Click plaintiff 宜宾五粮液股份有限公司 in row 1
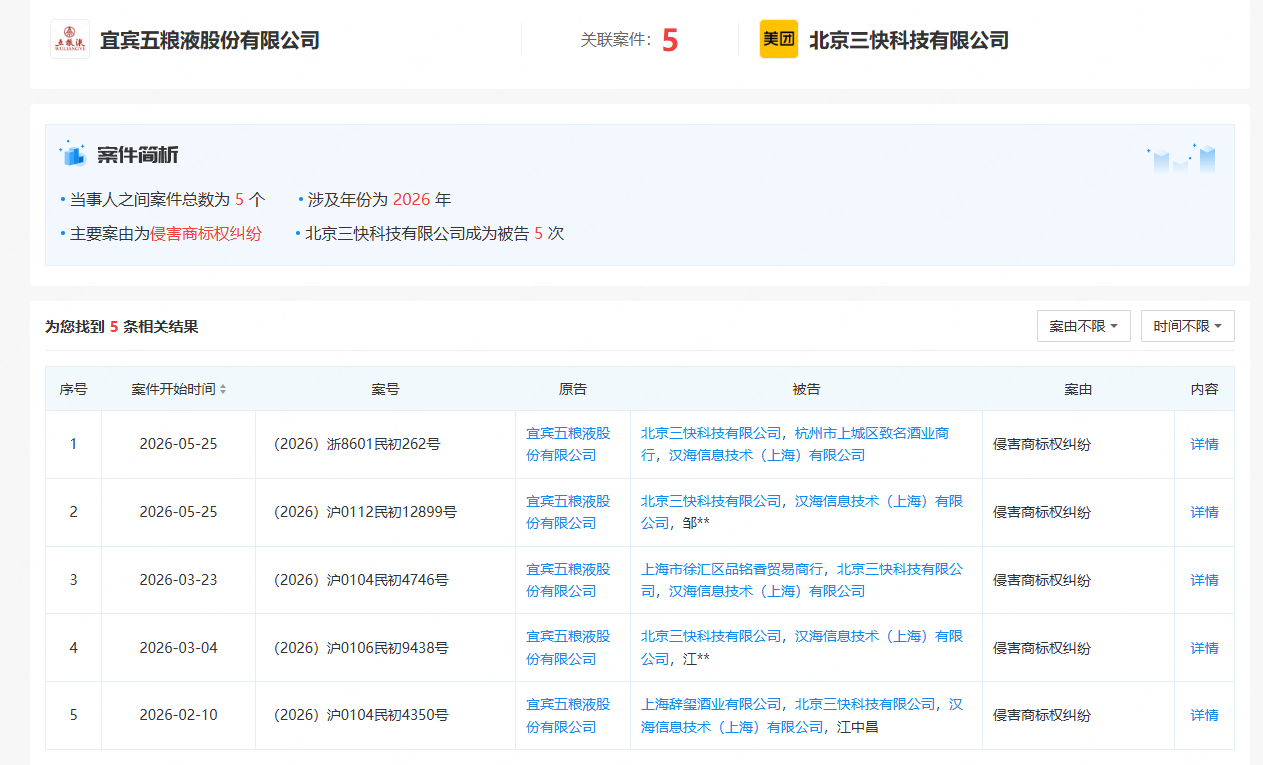This screenshot has height=765, width=1263. click(568, 444)
